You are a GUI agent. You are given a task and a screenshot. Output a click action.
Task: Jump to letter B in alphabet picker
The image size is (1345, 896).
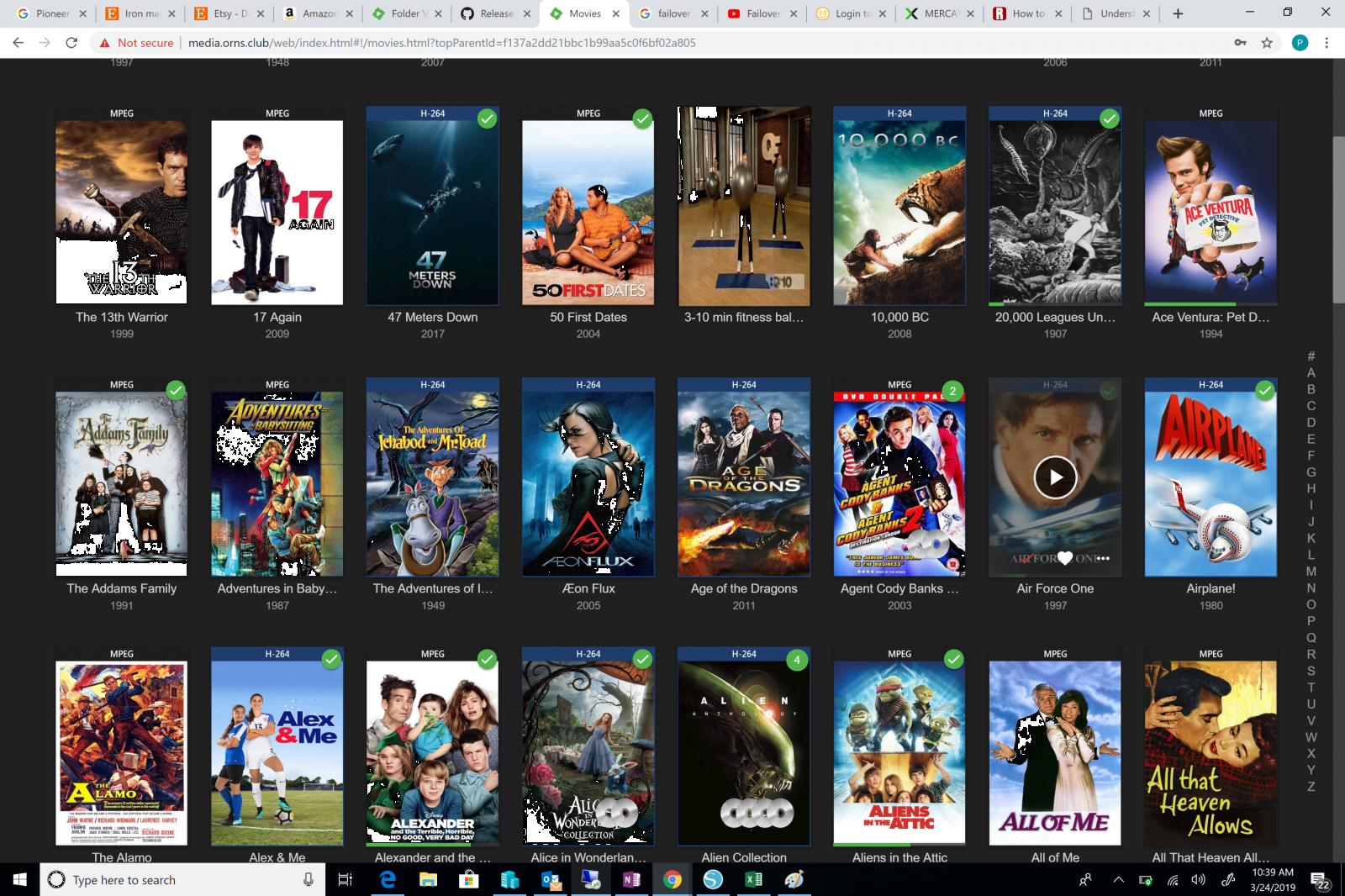[1311, 389]
